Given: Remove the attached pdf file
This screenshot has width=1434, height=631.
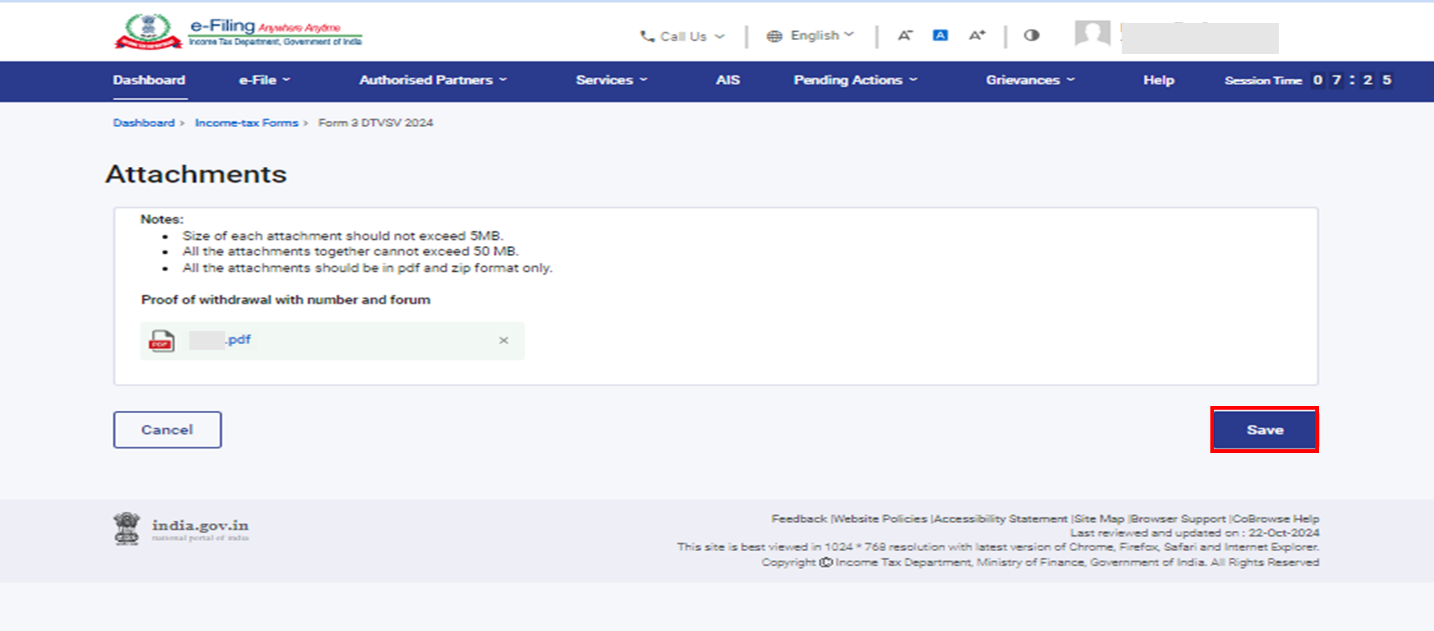Looking at the screenshot, I should coord(504,341).
